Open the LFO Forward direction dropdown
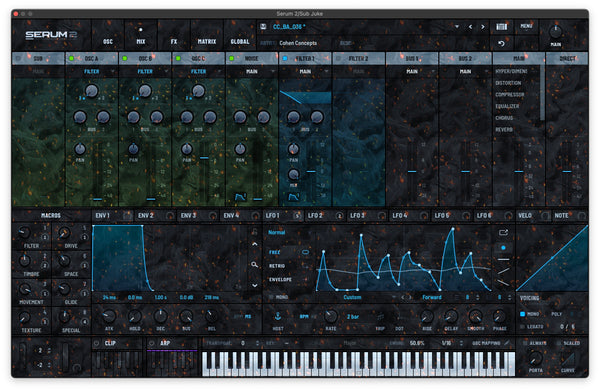600x391 pixels. [432, 297]
